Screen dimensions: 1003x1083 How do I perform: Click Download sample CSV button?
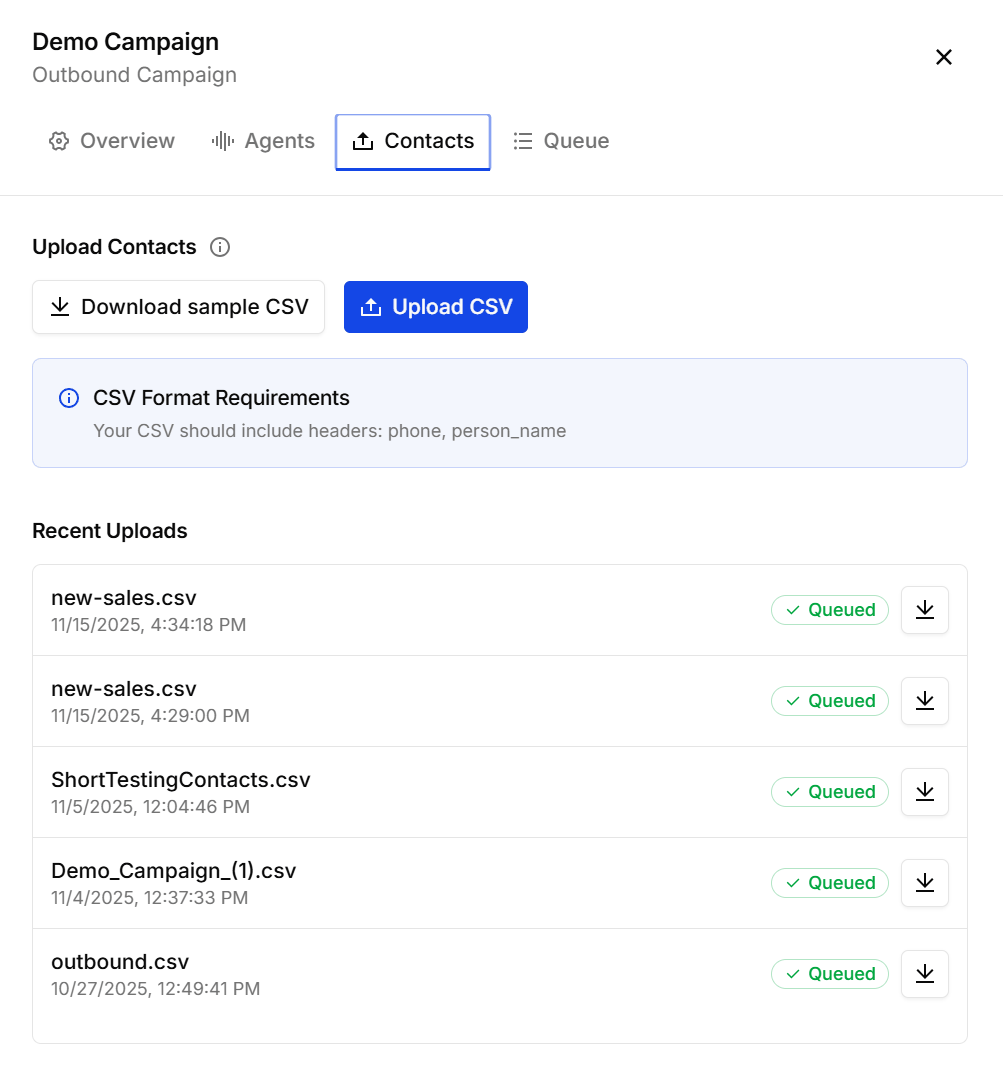178,307
